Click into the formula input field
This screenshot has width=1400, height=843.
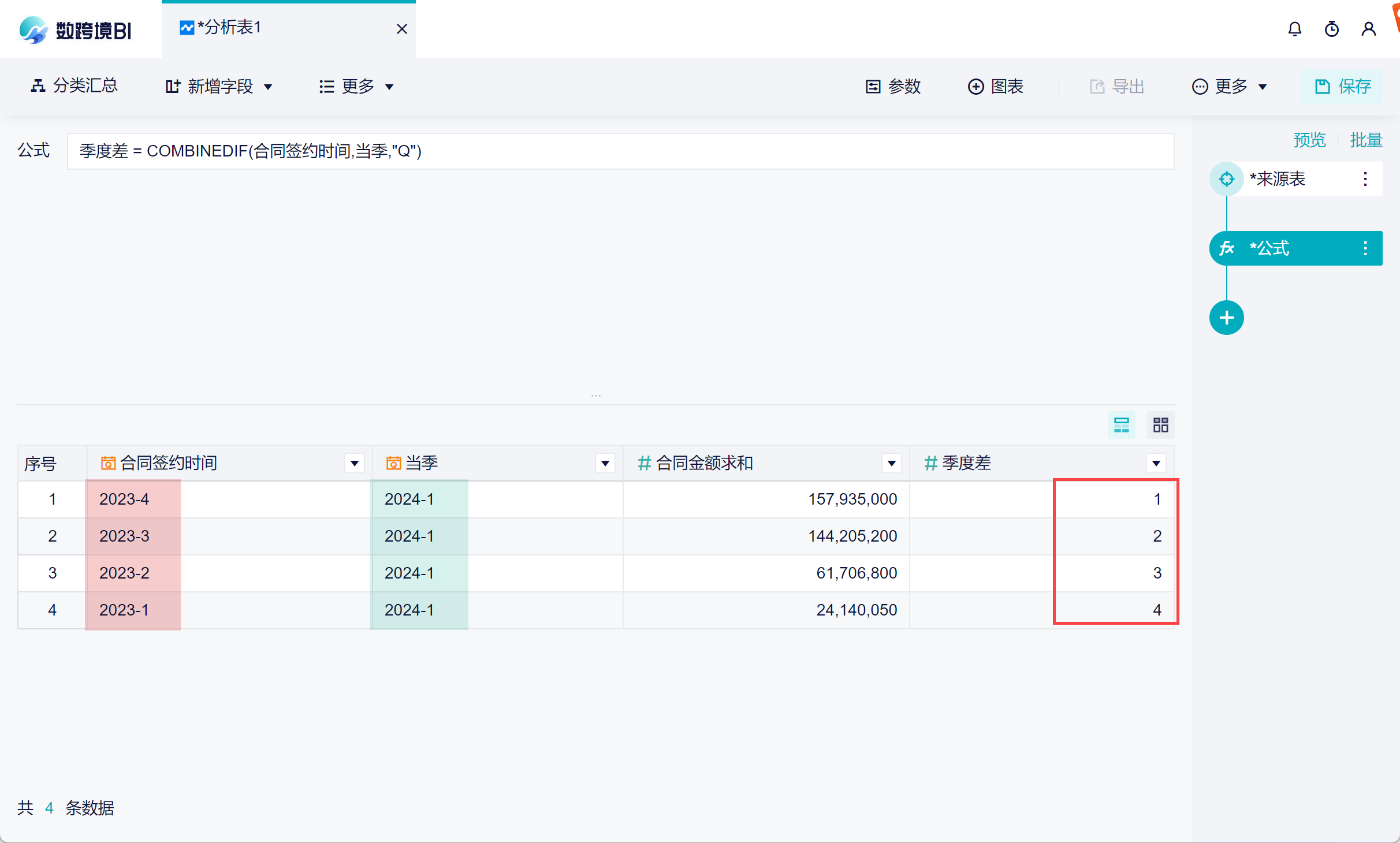point(620,151)
